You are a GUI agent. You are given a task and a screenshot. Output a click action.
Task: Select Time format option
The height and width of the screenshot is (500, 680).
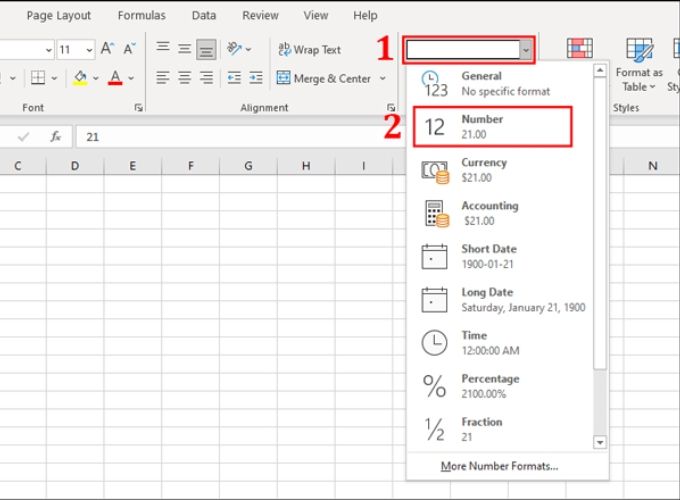pyautogui.click(x=499, y=343)
